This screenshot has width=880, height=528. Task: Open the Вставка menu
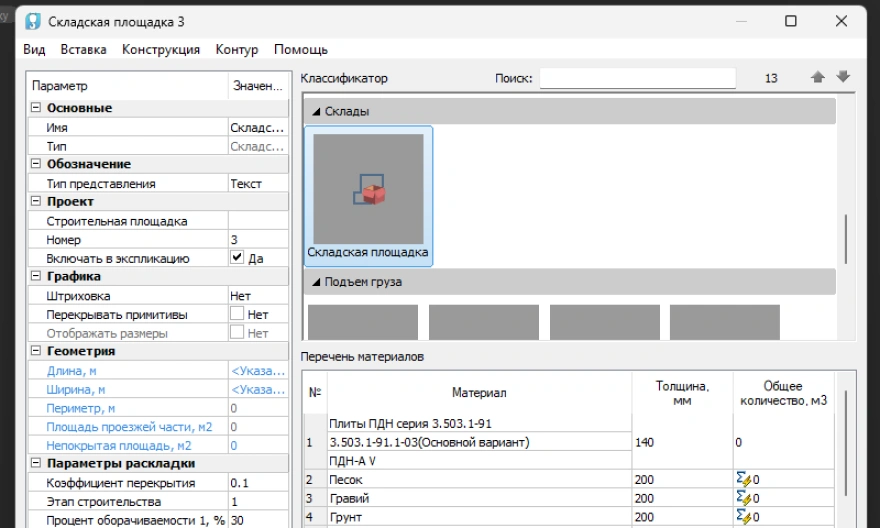(83, 49)
